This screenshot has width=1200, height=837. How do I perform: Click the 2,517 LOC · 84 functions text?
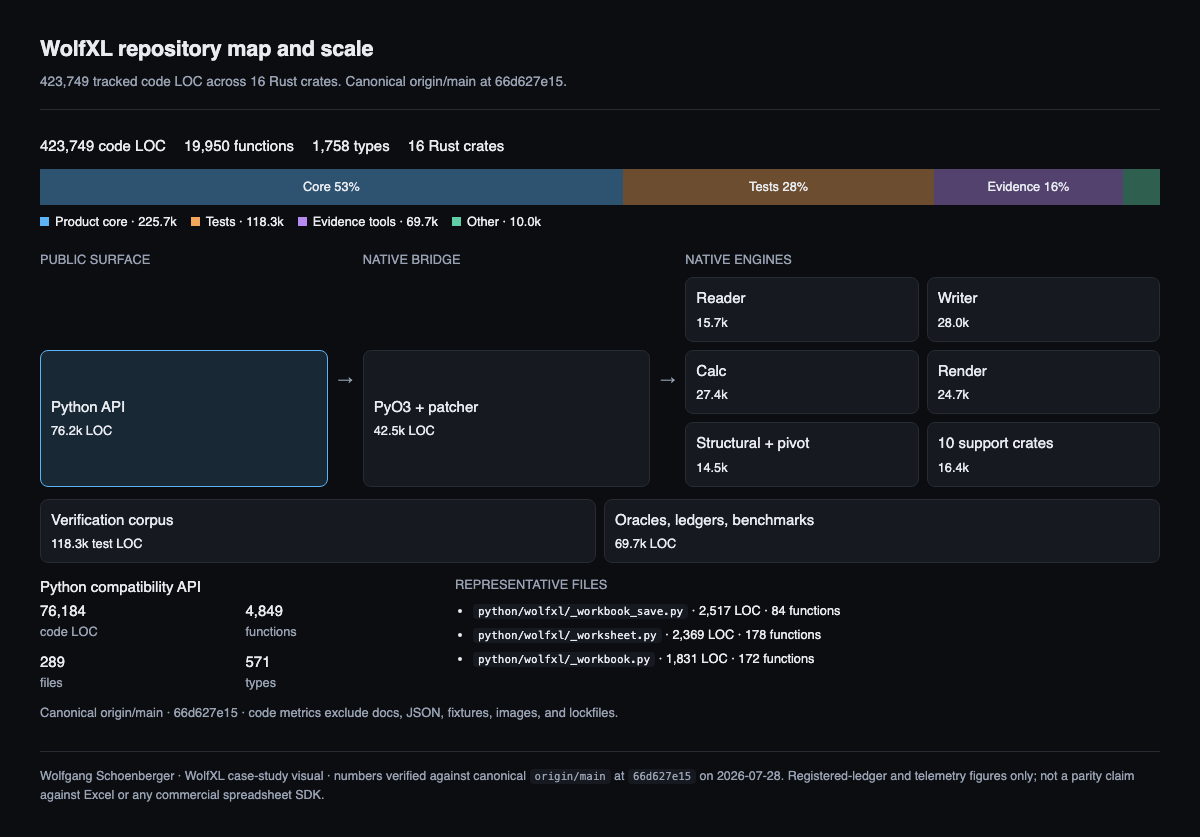coord(770,611)
